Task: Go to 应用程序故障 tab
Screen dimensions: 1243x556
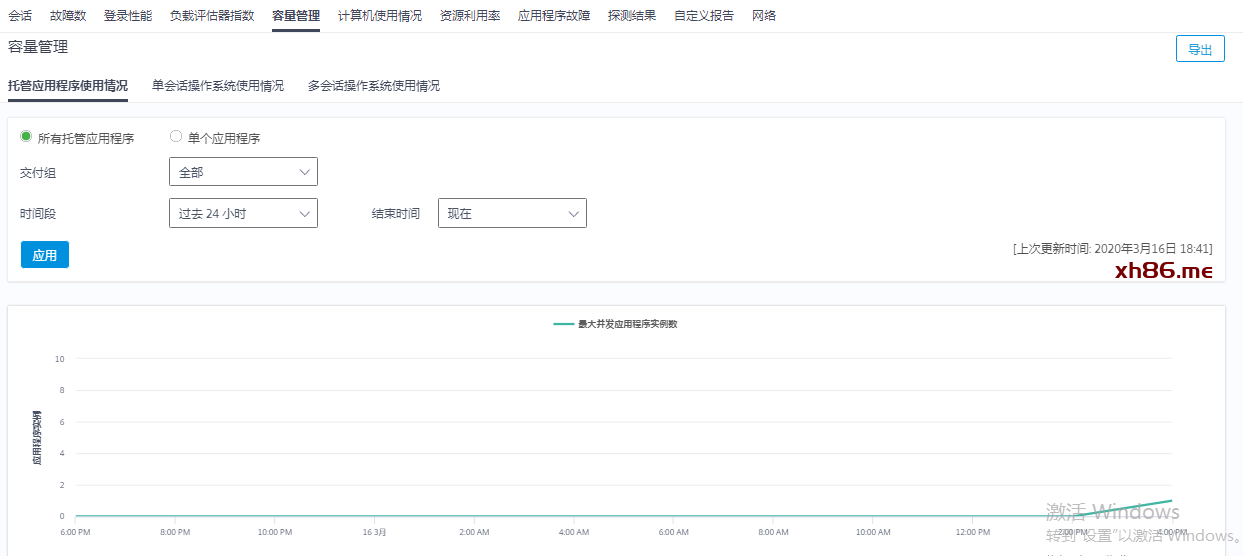Action: (x=554, y=16)
